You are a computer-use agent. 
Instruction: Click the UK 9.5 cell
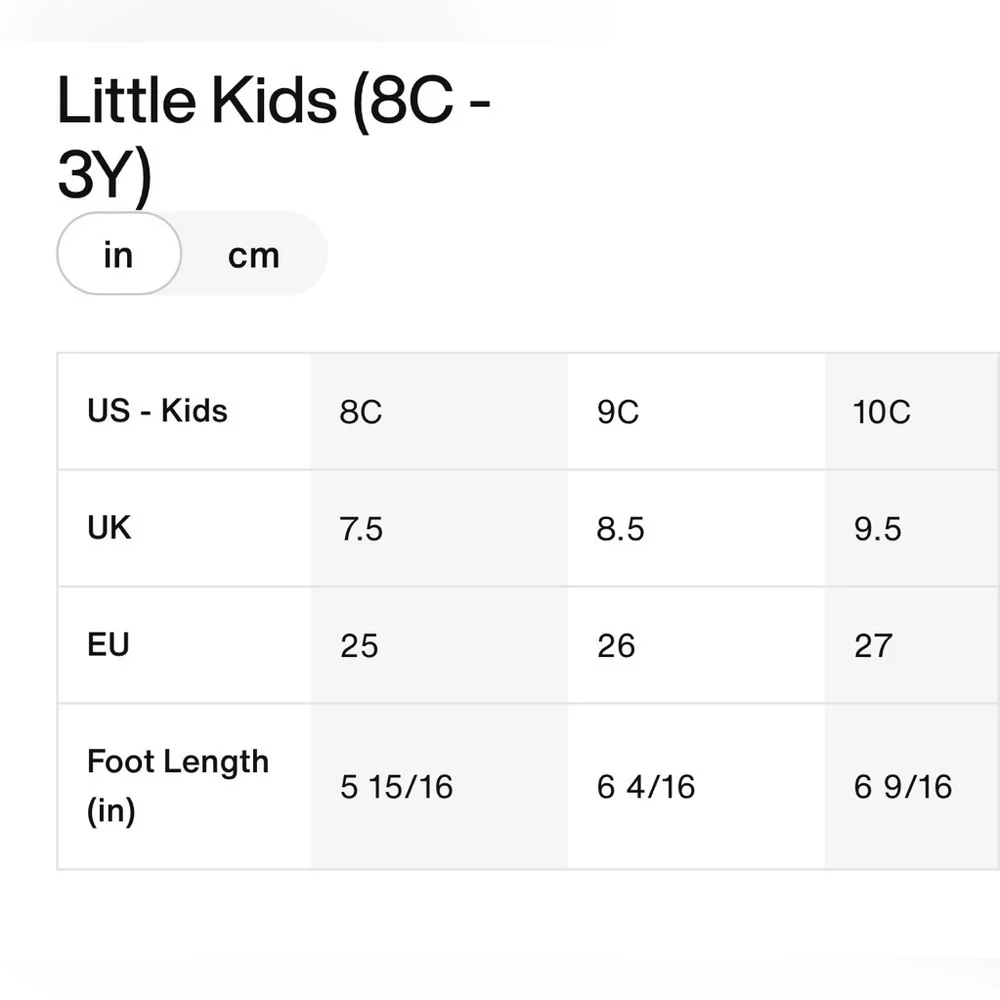coord(913,528)
